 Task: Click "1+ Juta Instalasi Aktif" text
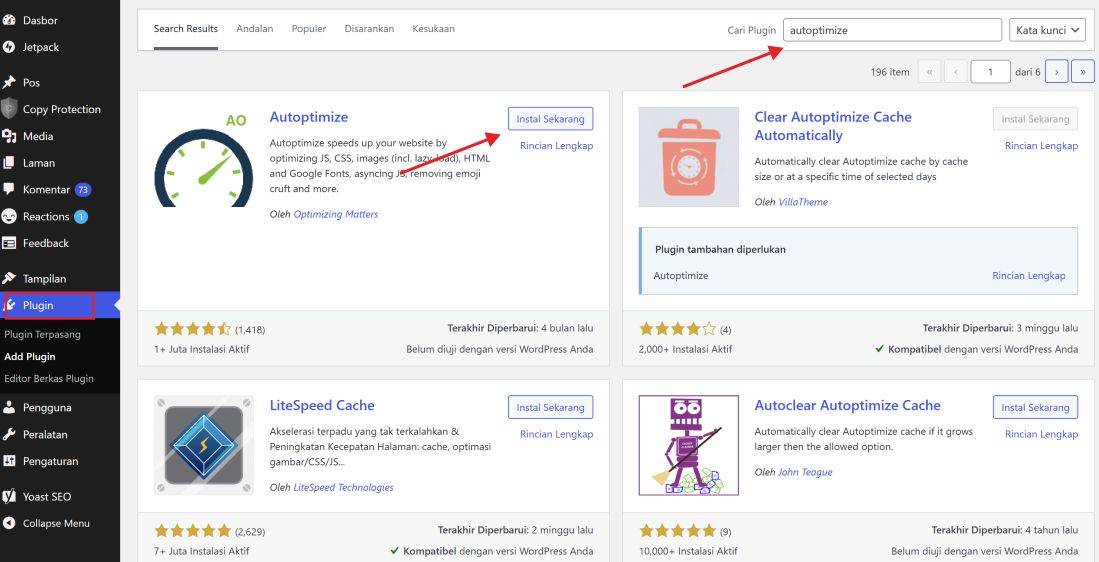point(201,349)
